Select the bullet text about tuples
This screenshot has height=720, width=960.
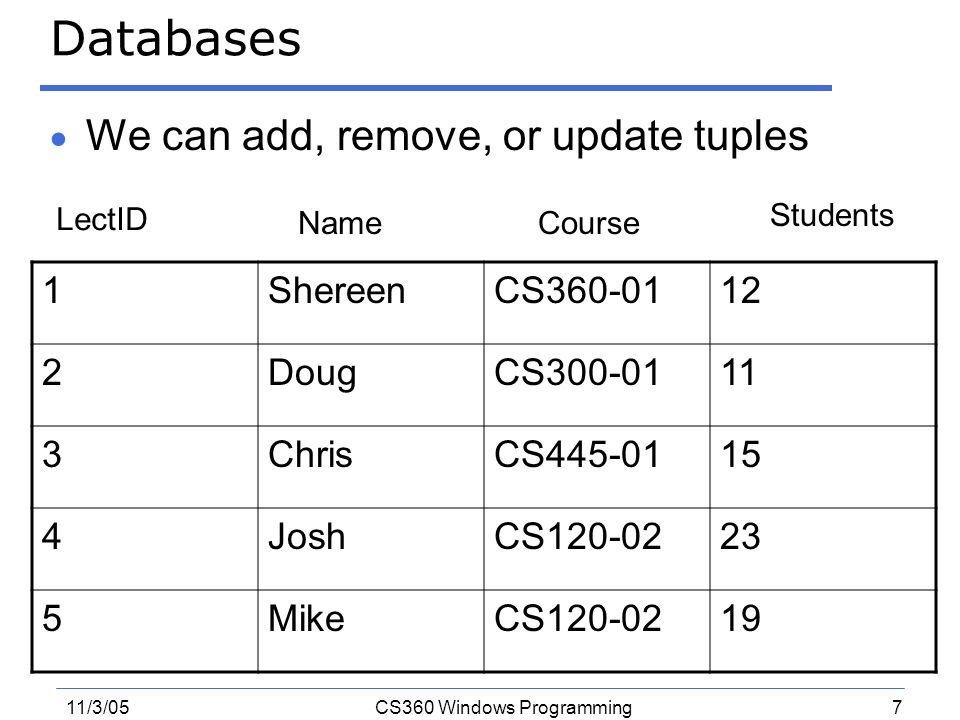[x=447, y=136]
